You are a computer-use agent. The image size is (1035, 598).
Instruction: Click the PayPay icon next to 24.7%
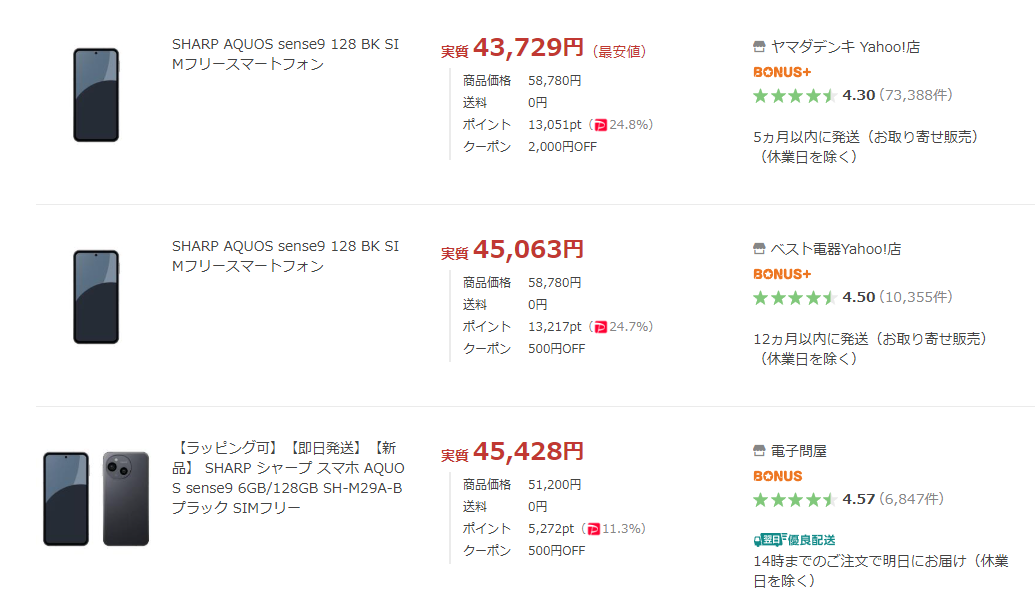coord(600,327)
